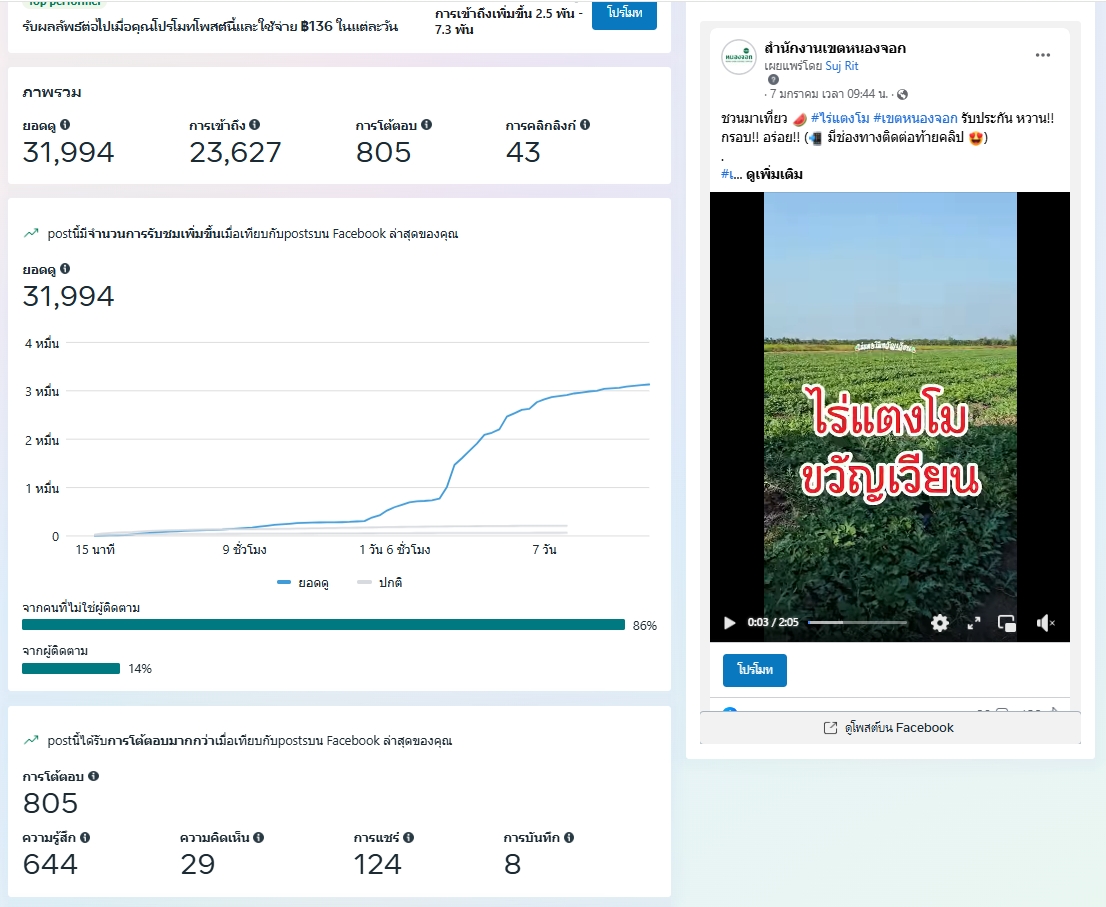The width and height of the screenshot is (1106, 907).
Task: Click the non-follower 86% bar
Action: [x=323, y=624]
